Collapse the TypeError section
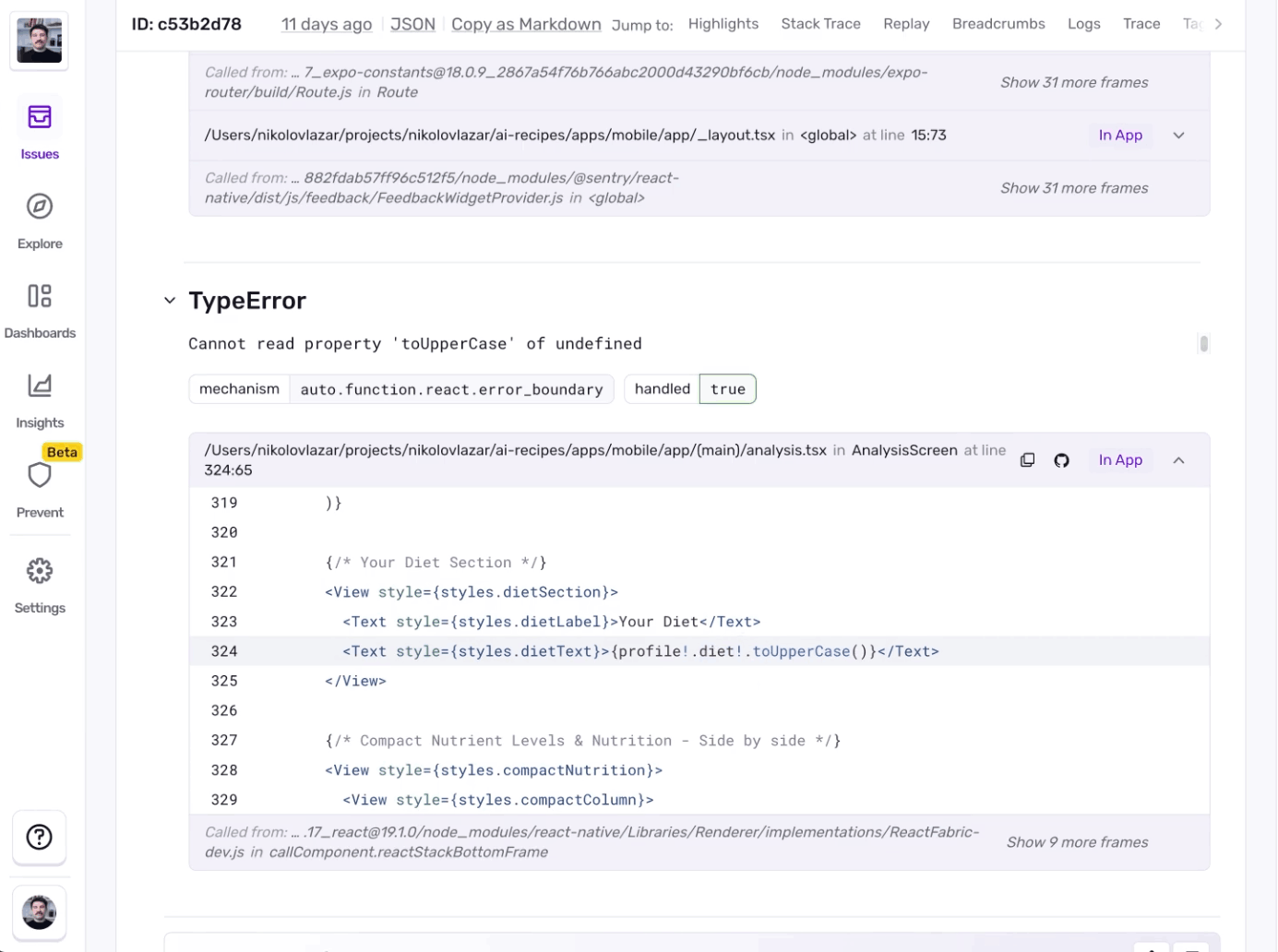The height and width of the screenshot is (952, 1278). (170, 300)
